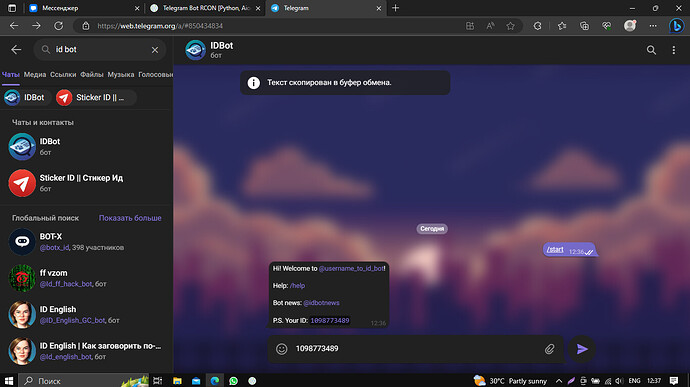This screenshot has height=387, width=690.
Task: Go back from Telegram search panel
Action: coord(16,50)
